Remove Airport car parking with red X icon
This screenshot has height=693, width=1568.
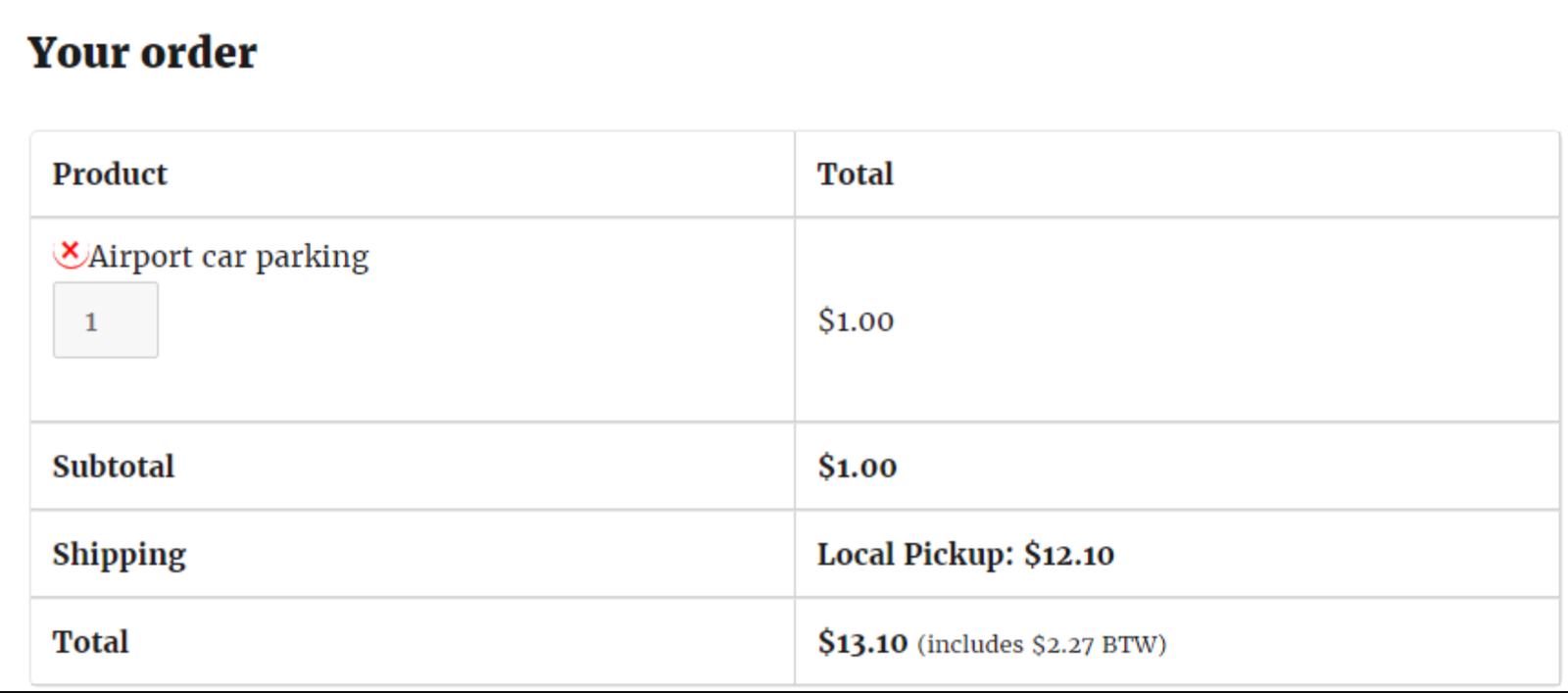(70, 253)
